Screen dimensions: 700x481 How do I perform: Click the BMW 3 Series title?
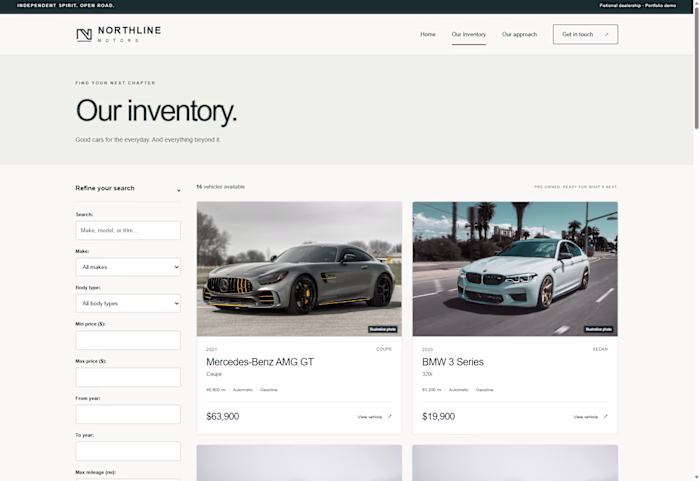click(453, 362)
